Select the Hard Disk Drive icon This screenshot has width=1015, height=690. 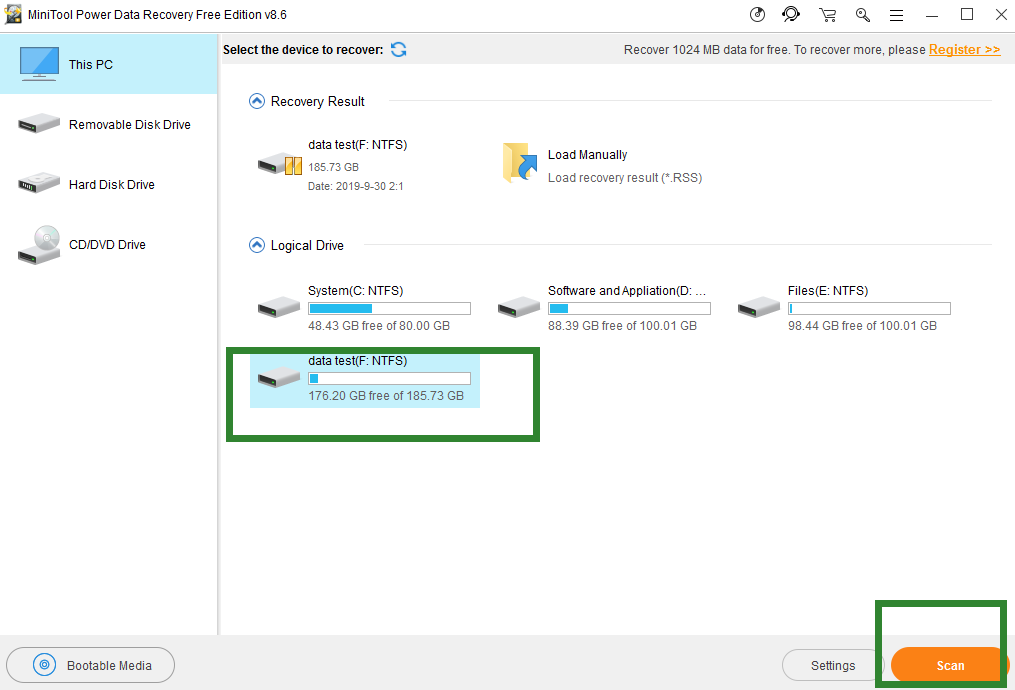(x=39, y=183)
